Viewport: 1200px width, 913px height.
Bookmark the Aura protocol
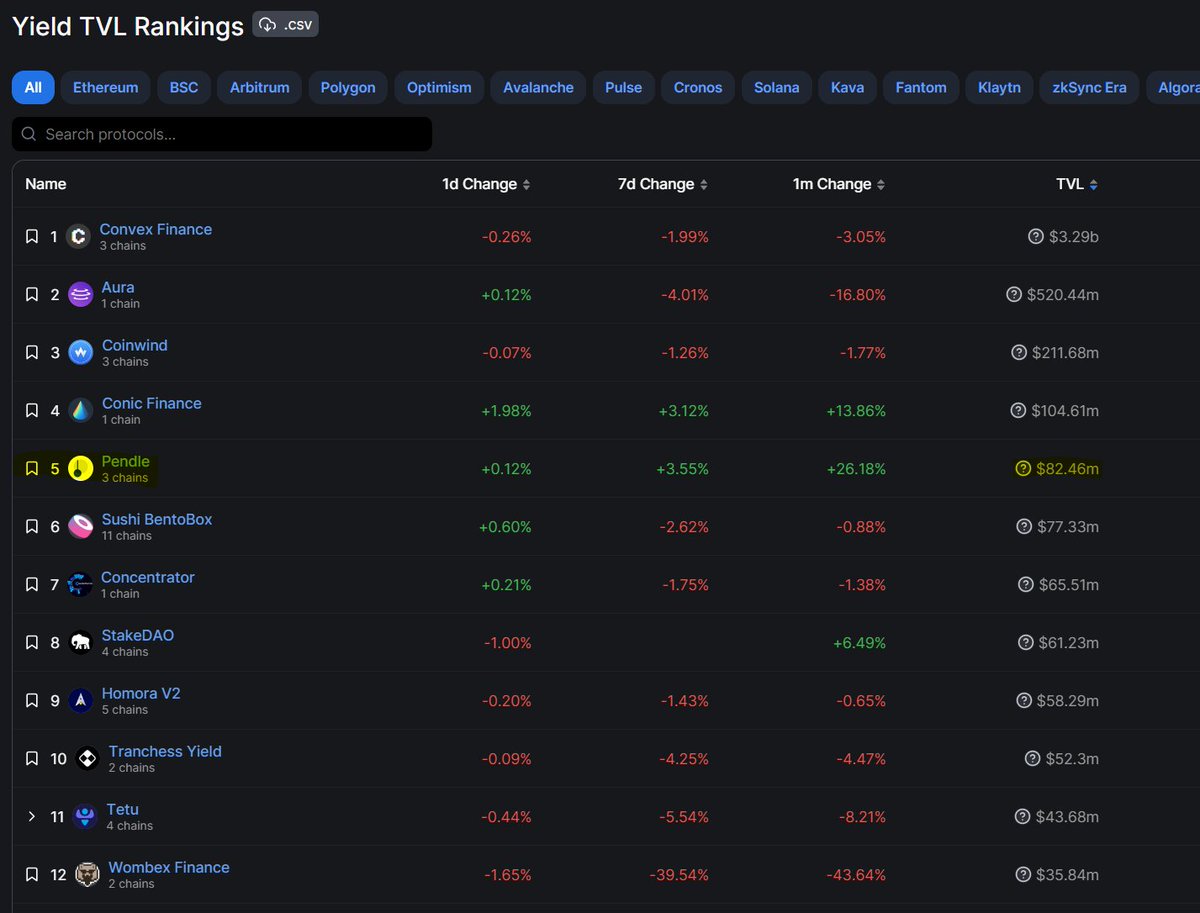click(31, 295)
